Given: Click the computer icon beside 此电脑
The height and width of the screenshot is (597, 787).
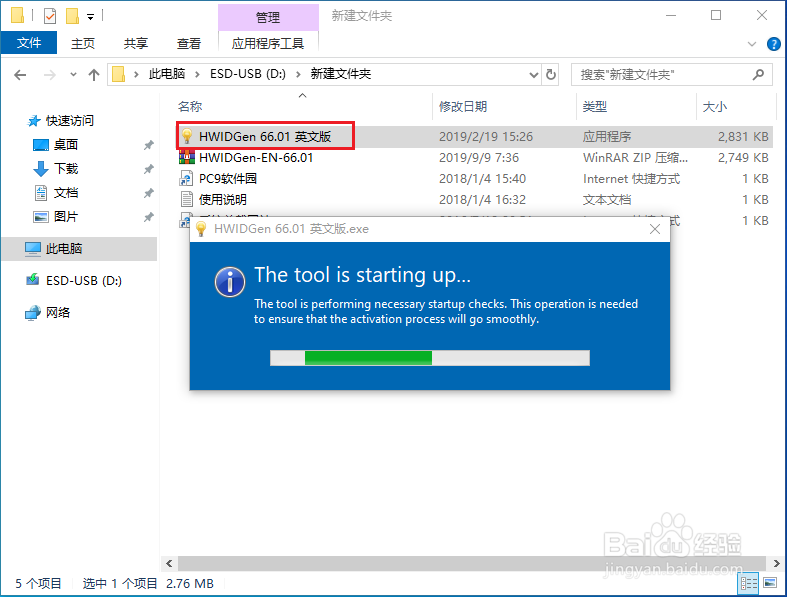Looking at the screenshot, I should click(33, 249).
